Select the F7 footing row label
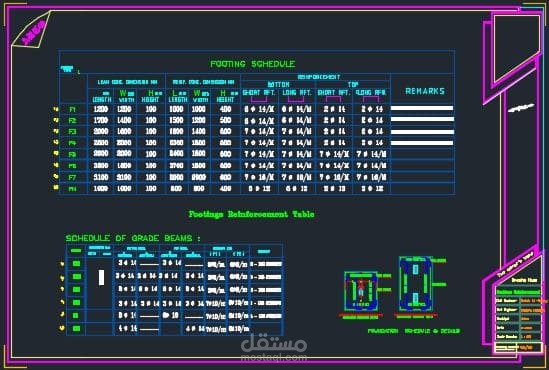The width and height of the screenshot is (549, 370). pos(72,177)
